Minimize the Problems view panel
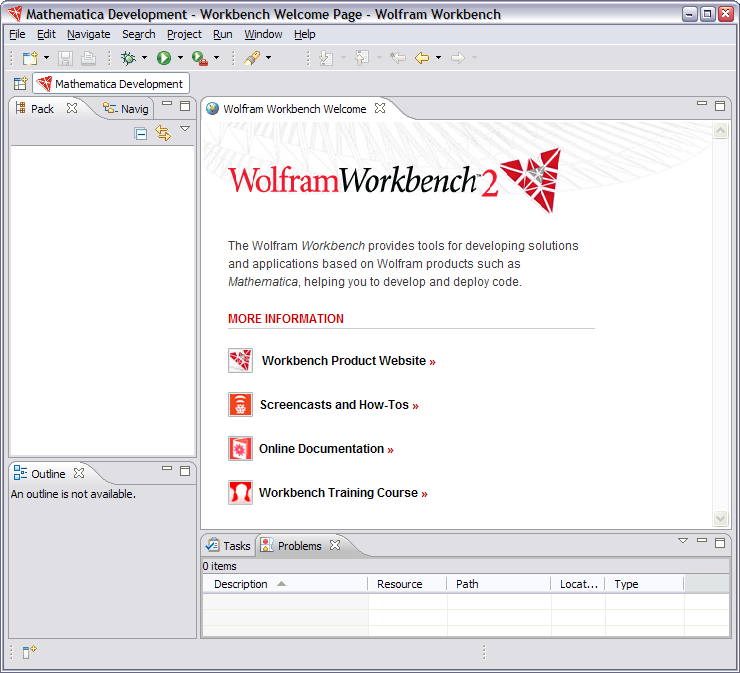This screenshot has width=740, height=673. pos(701,542)
